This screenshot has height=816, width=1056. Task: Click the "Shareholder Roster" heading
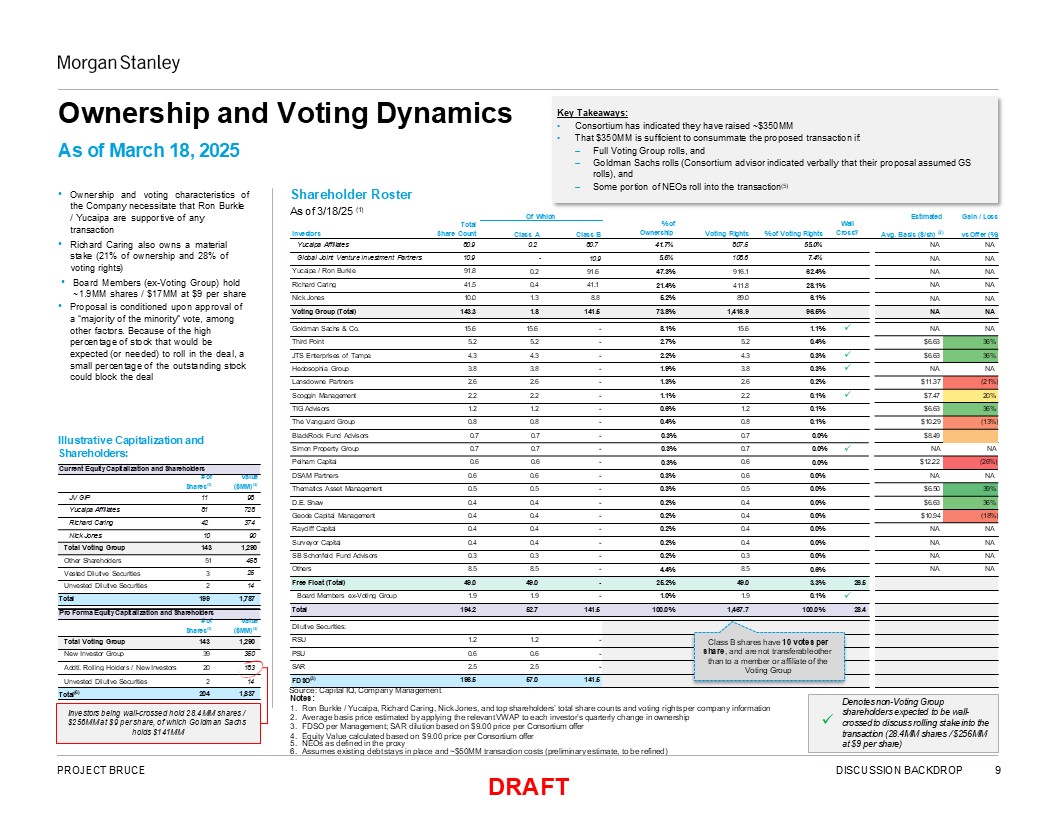[x=352, y=195]
